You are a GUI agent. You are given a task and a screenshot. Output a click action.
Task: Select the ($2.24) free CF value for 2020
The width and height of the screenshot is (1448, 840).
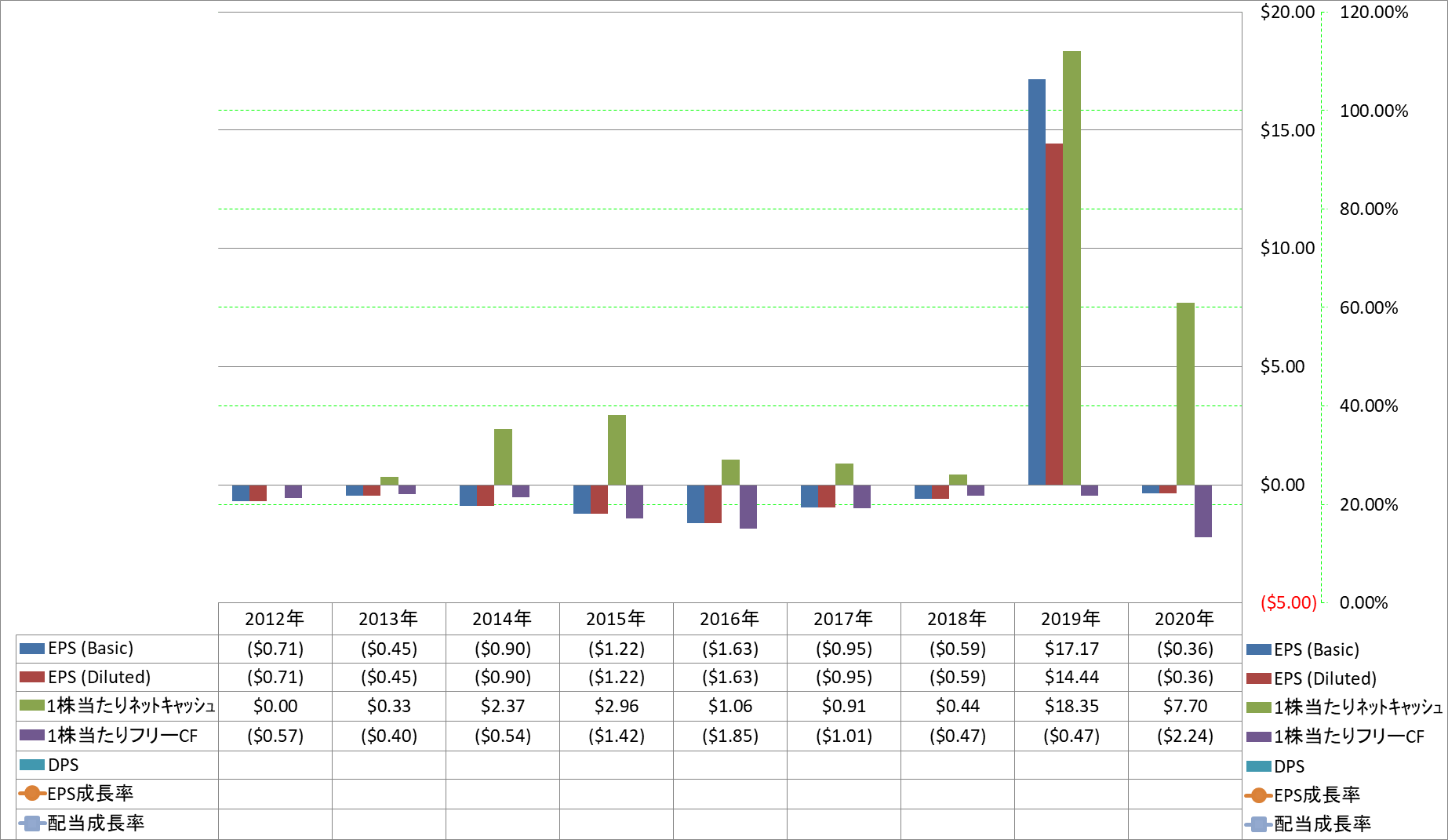(x=1185, y=736)
